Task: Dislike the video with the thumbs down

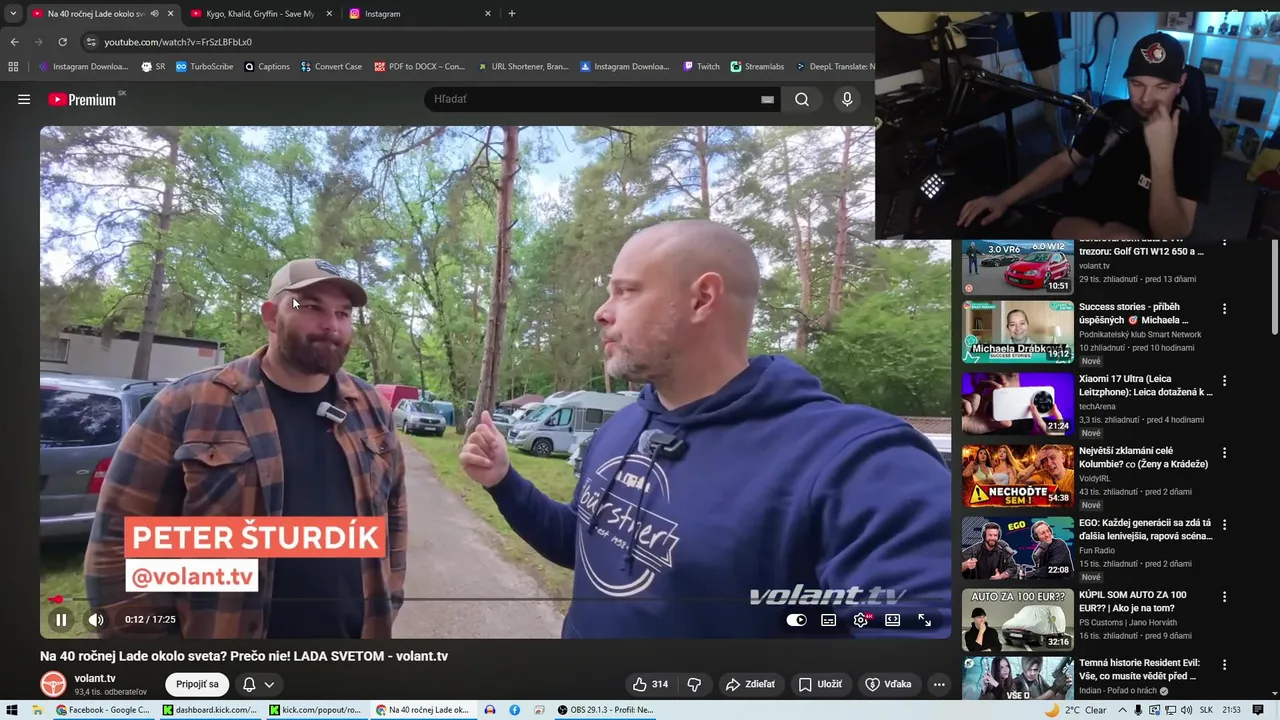Action: (x=694, y=684)
